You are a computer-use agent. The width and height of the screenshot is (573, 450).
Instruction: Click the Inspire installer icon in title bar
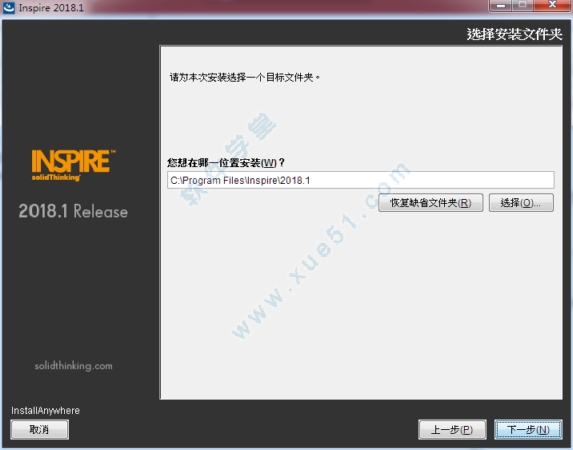tap(9, 8)
